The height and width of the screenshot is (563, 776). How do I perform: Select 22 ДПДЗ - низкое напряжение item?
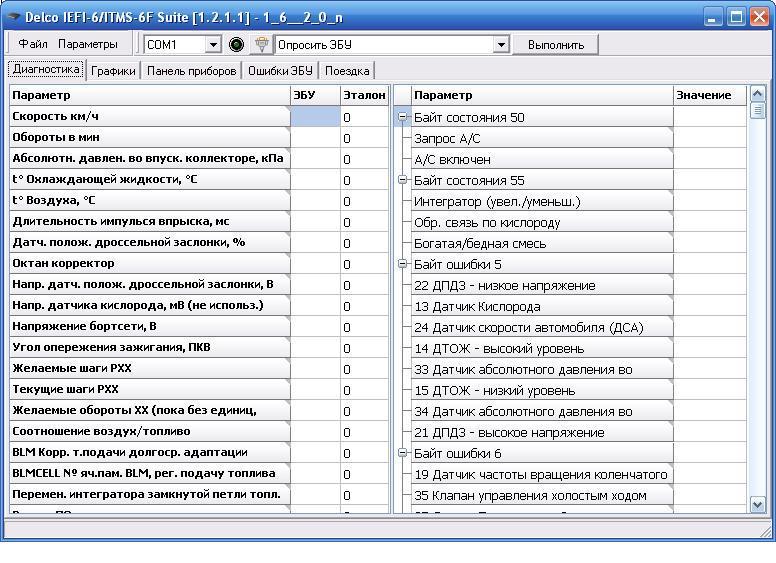[542, 285]
